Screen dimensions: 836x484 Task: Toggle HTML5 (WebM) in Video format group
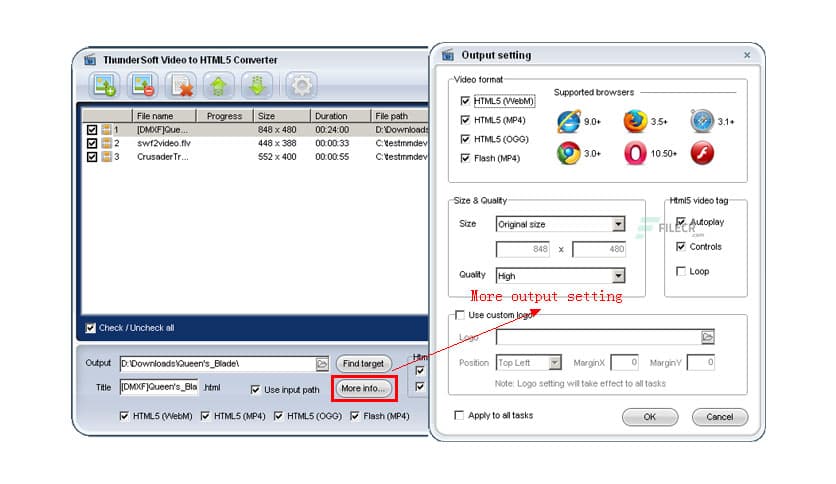point(465,101)
